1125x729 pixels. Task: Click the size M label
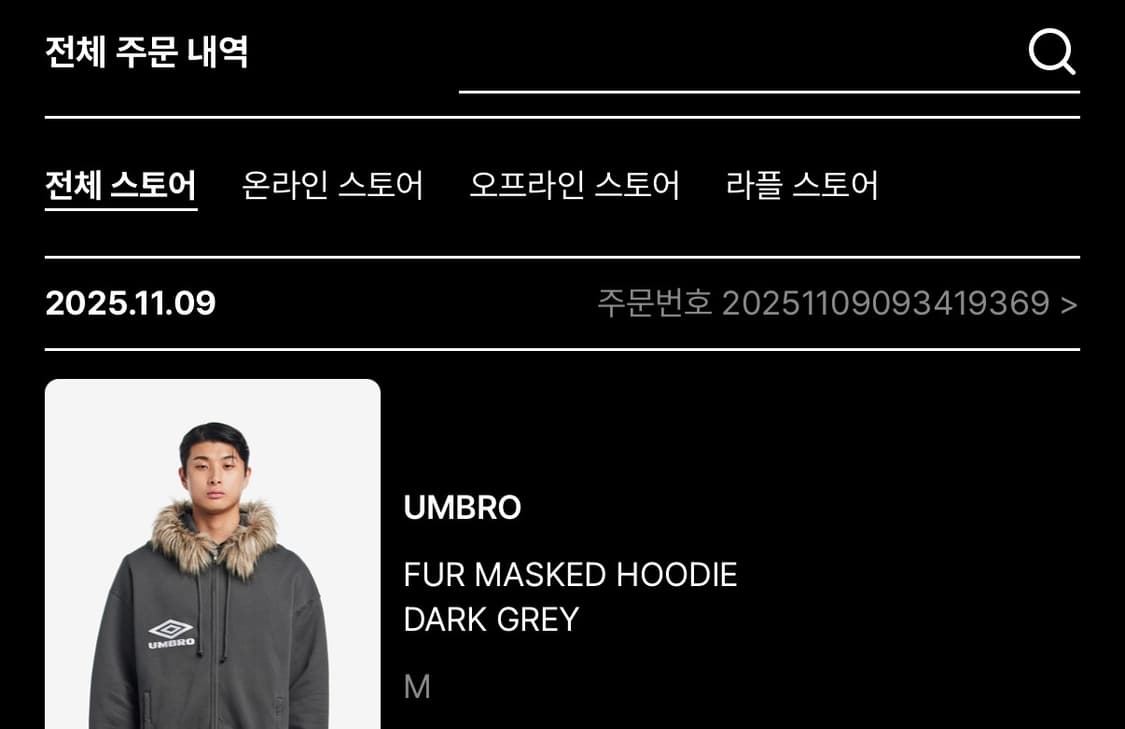[417, 687]
